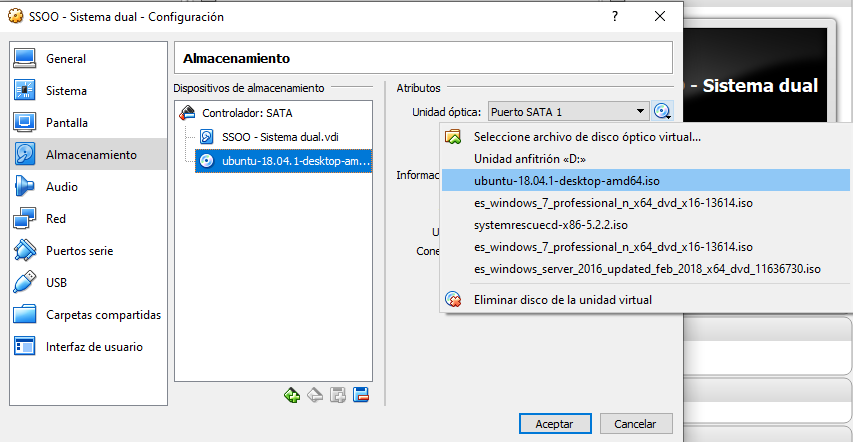Click the add storage controller icon
This screenshot has width=853, height=442.
coord(291,395)
